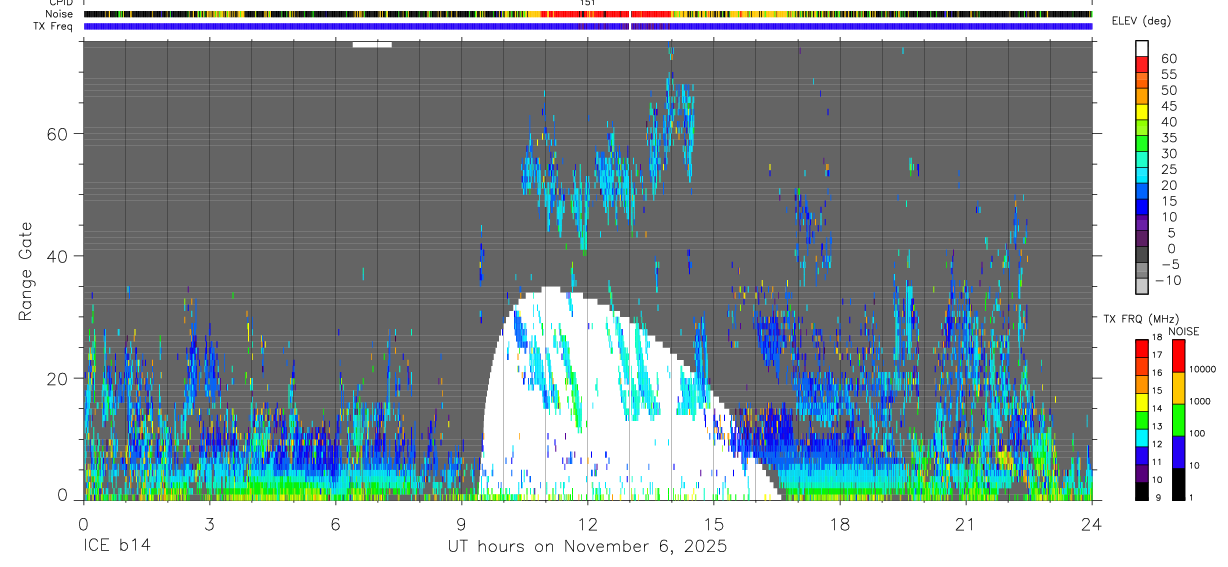Click the 'NOISE' legend title
The height and width of the screenshot is (567, 1228).
tap(1183, 331)
